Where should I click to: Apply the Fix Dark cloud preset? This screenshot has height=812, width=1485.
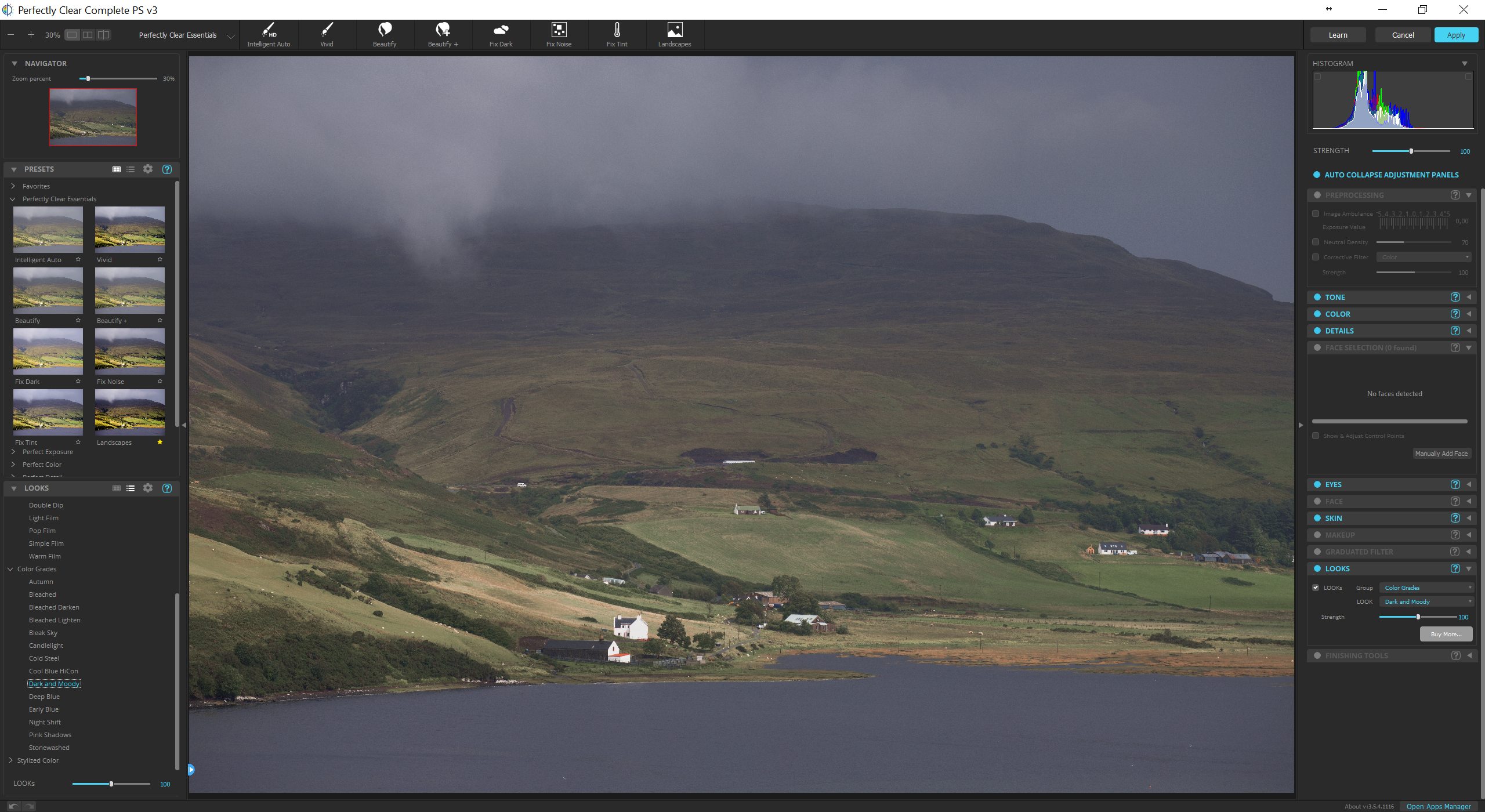coord(501,35)
